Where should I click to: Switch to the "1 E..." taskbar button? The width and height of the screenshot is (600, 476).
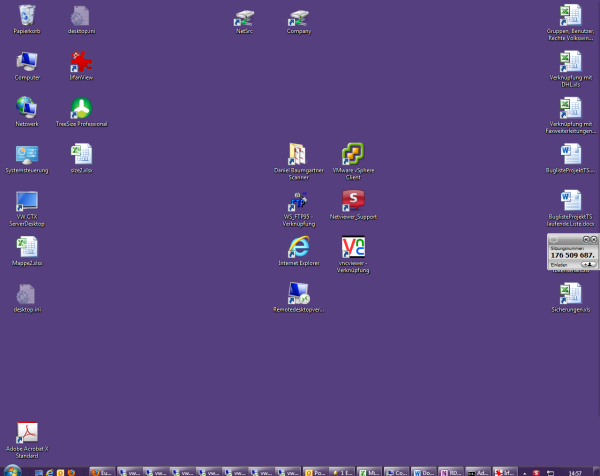342,472
